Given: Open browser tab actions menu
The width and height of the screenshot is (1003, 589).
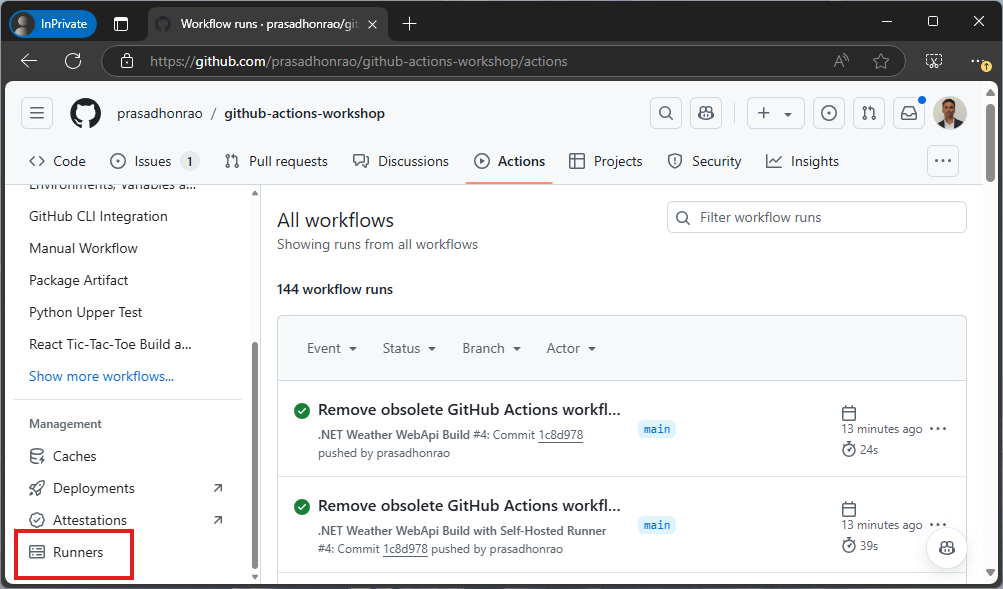Looking at the screenshot, I should (121, 24).
